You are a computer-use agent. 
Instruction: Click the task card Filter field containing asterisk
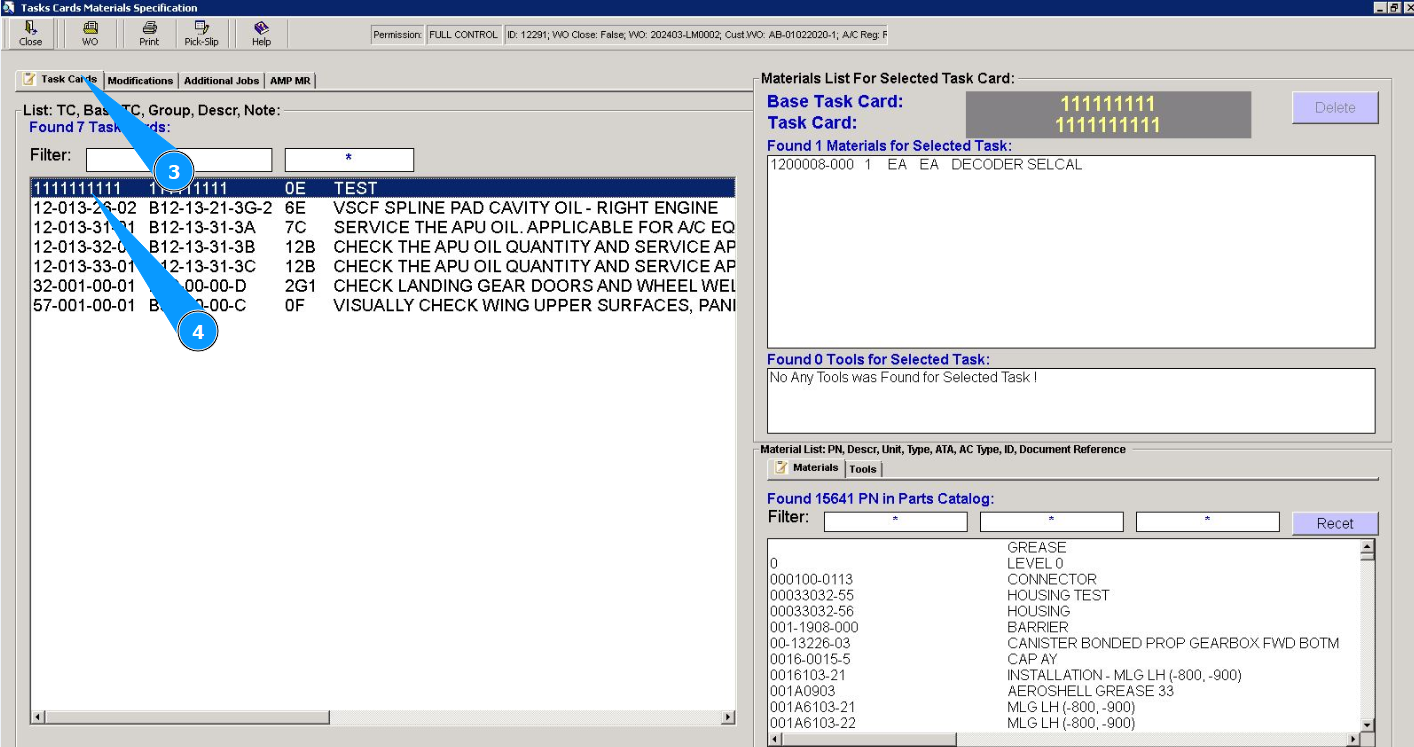tap(349, 159)
